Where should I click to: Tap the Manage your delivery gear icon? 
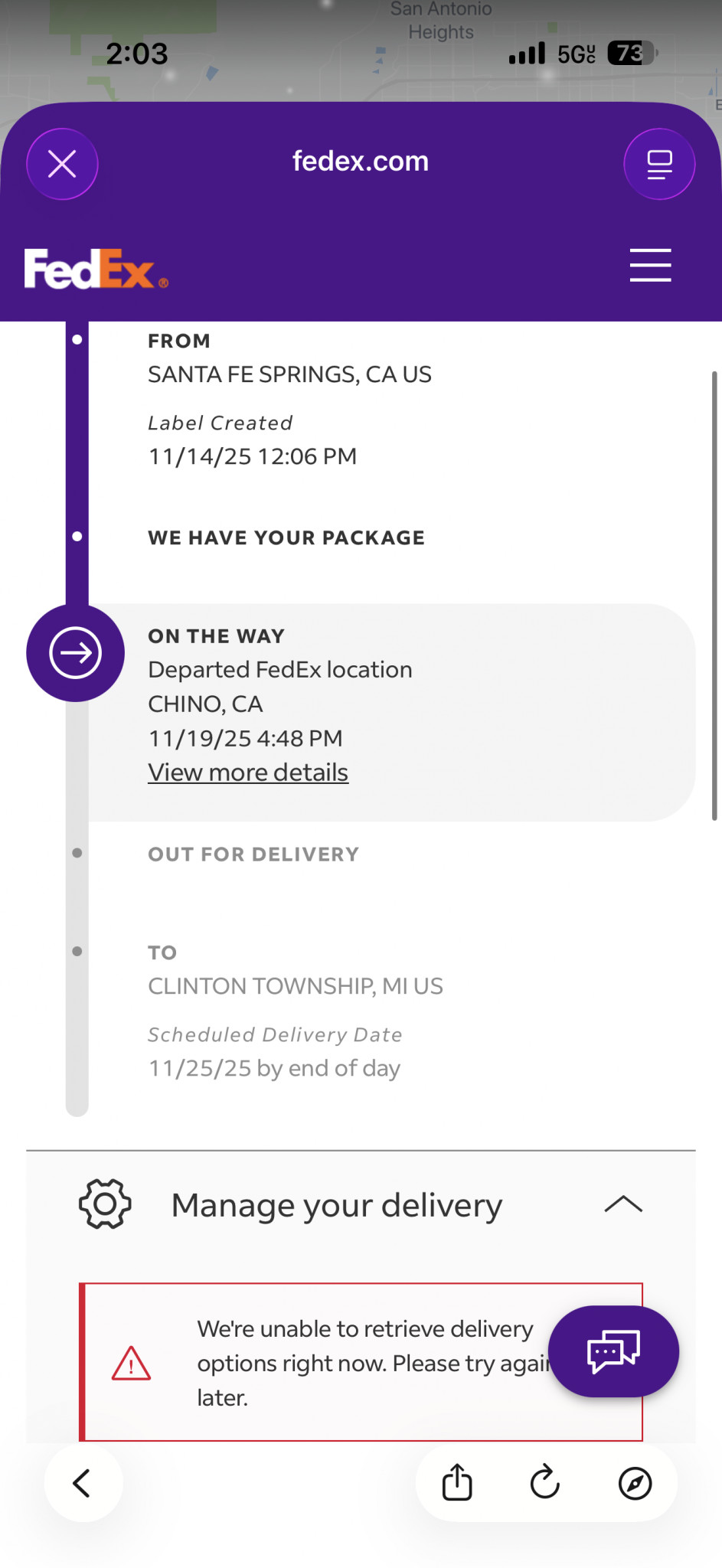[105, 1204]
